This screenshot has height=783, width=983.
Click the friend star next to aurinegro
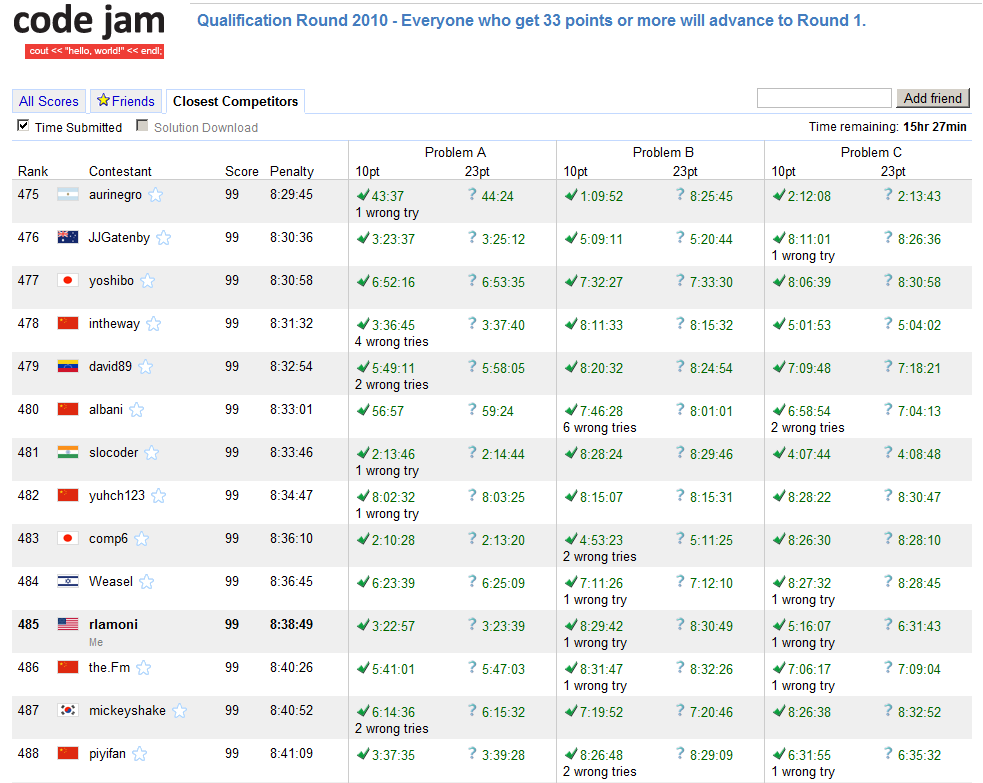[156, 195]
